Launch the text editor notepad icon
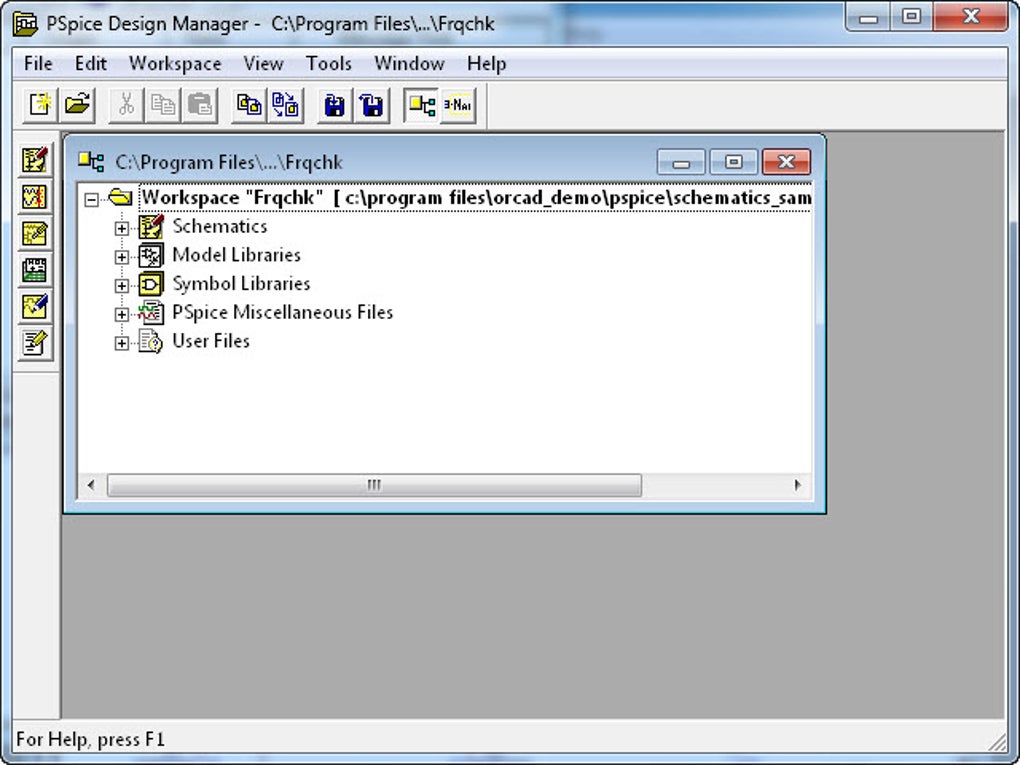This screenshot has height=765, width=1020. coord(34,342)
